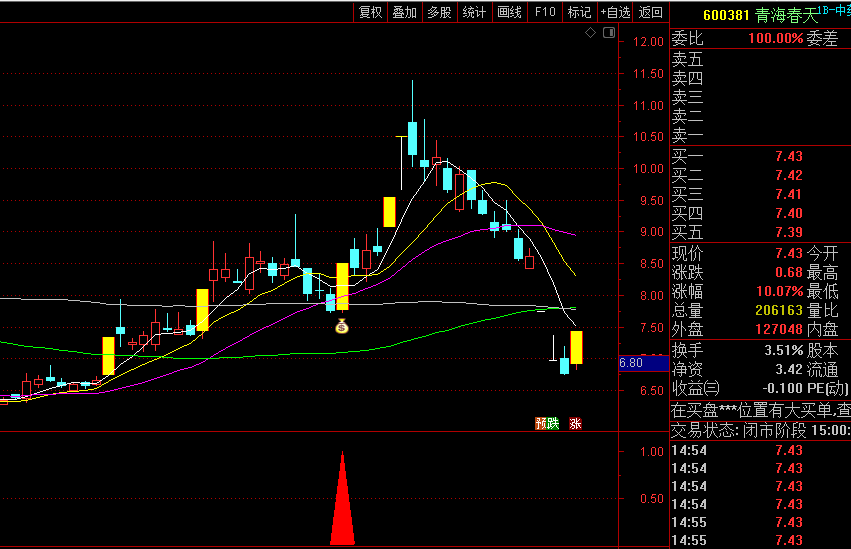Click the 交易状态 闭市阶段 status line
Viewport: 851px width, 549px height.
(760, 431)
